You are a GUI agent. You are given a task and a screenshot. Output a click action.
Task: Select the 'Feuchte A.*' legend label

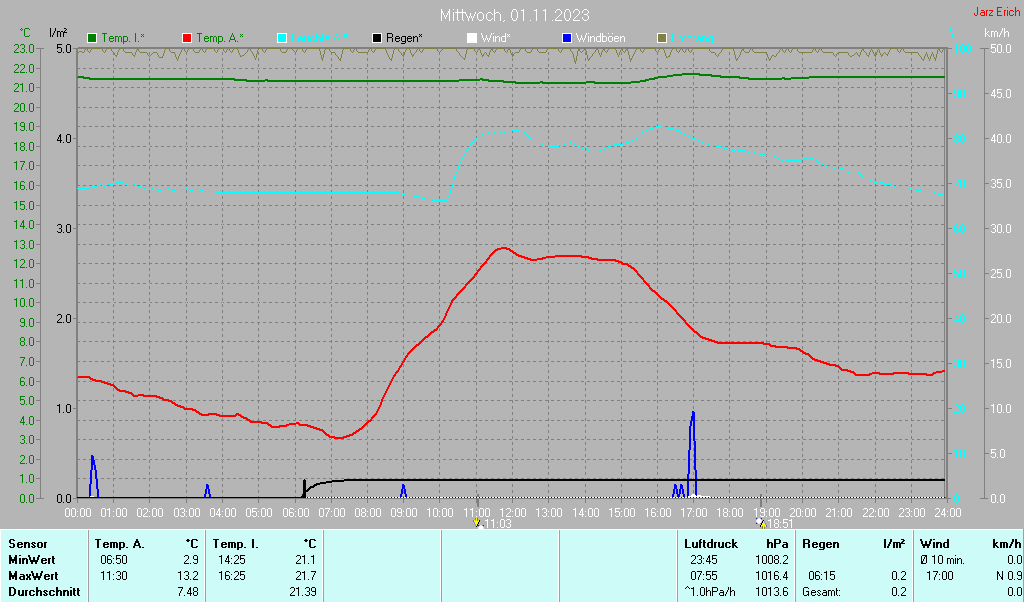click(x=319, y=39)
